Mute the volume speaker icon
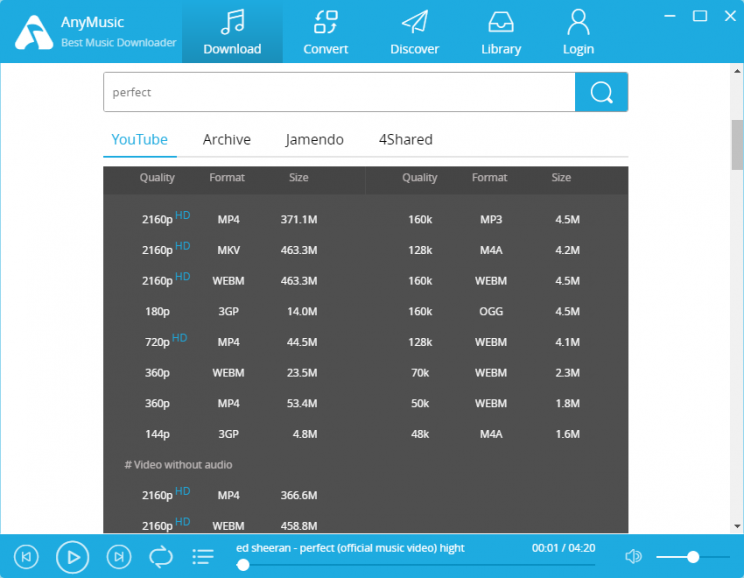This screenshot has width=744, height=578. pos(633,557)
